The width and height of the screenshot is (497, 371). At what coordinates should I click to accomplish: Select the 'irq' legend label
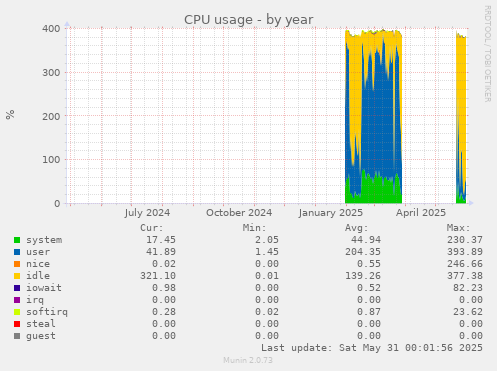[x=35, y=300]
